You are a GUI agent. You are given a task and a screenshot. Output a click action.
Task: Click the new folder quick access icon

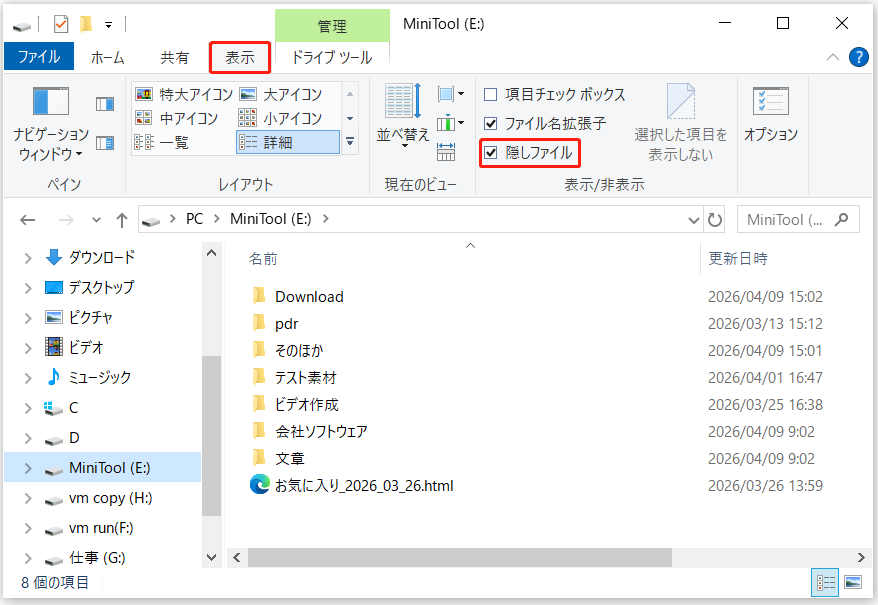point(86,24)
